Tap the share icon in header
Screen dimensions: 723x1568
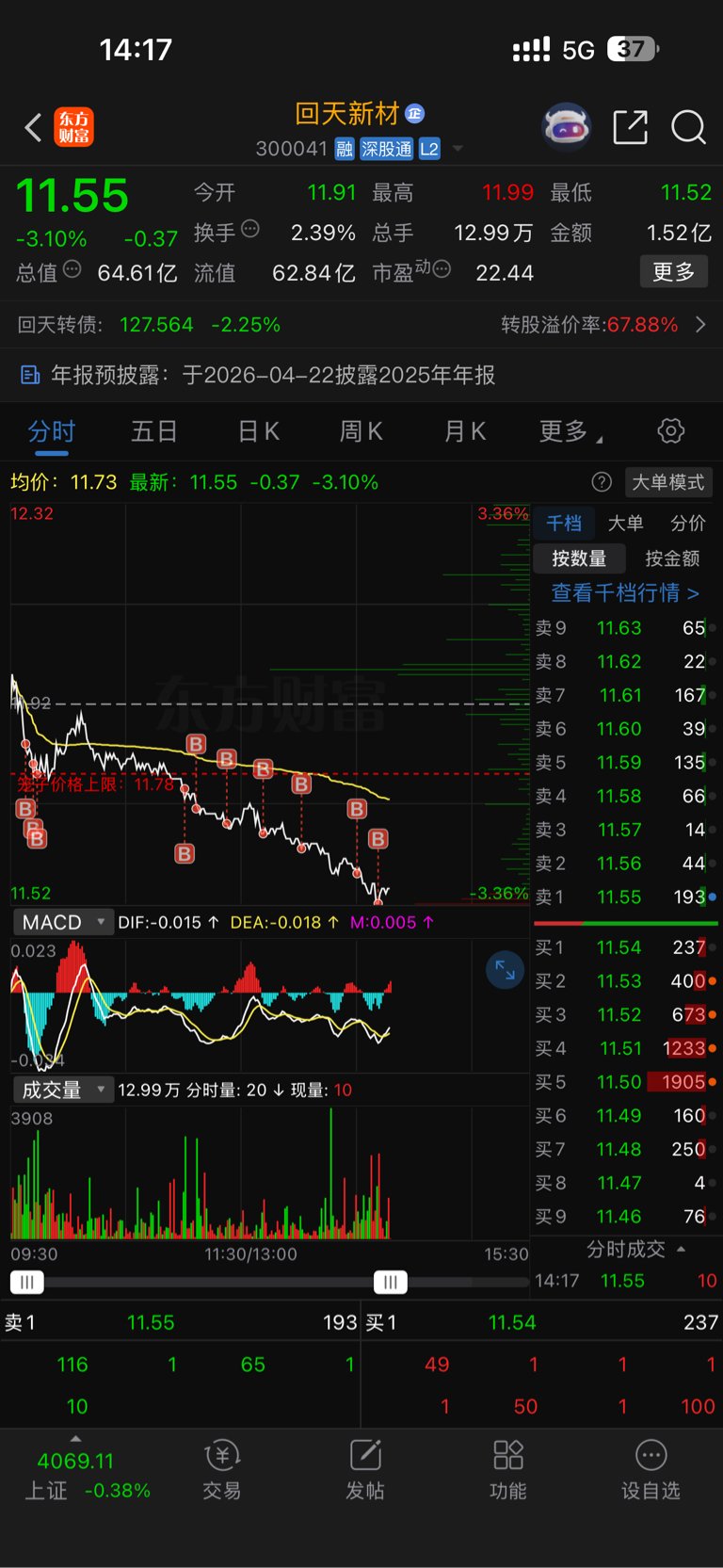pyautogui.click(x=630, y=126)
